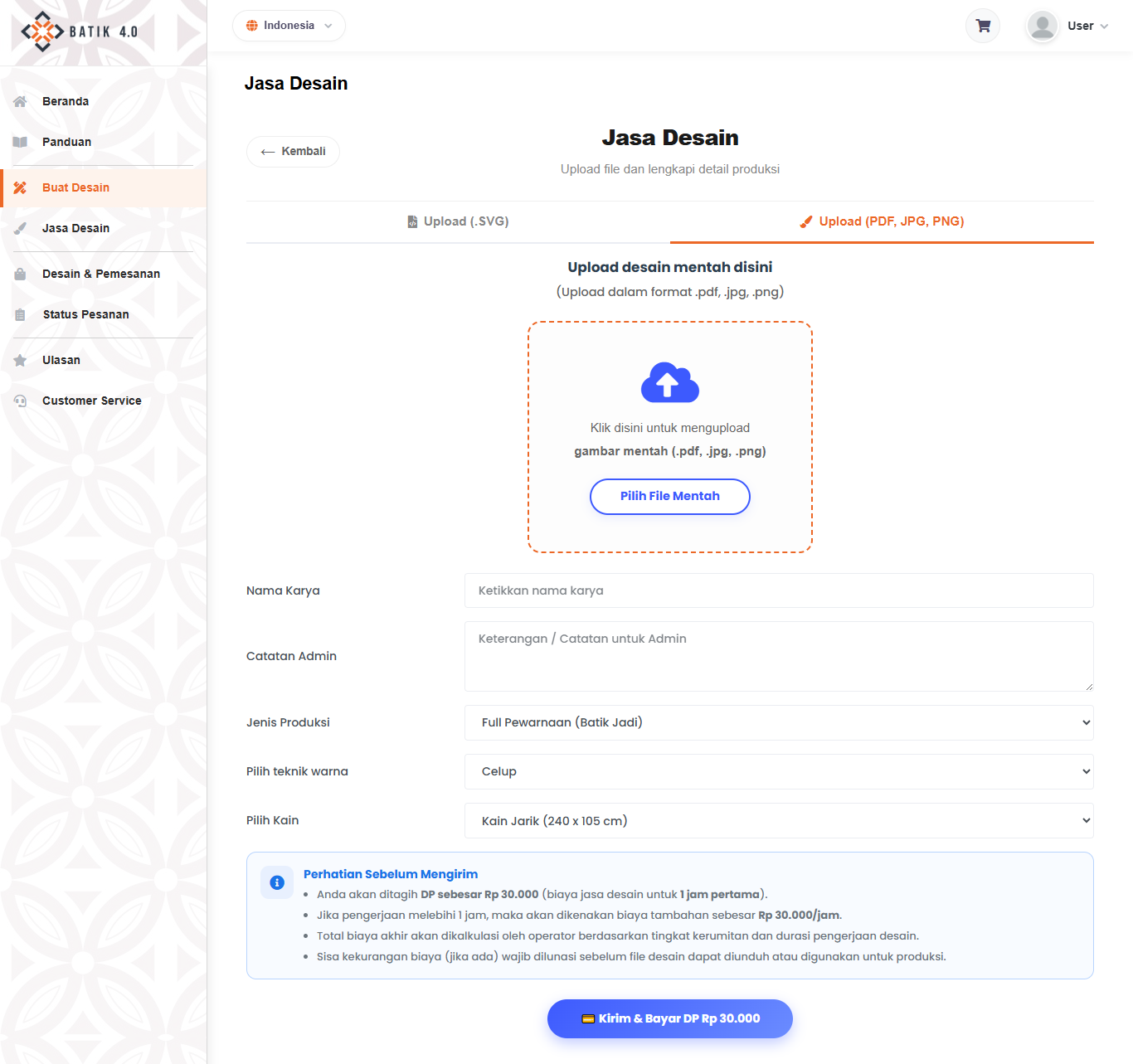Click Kirim & Bayar DP Rp 30.000
The width and height of the screenshot is (1133, 1064).
(670, 1018)
